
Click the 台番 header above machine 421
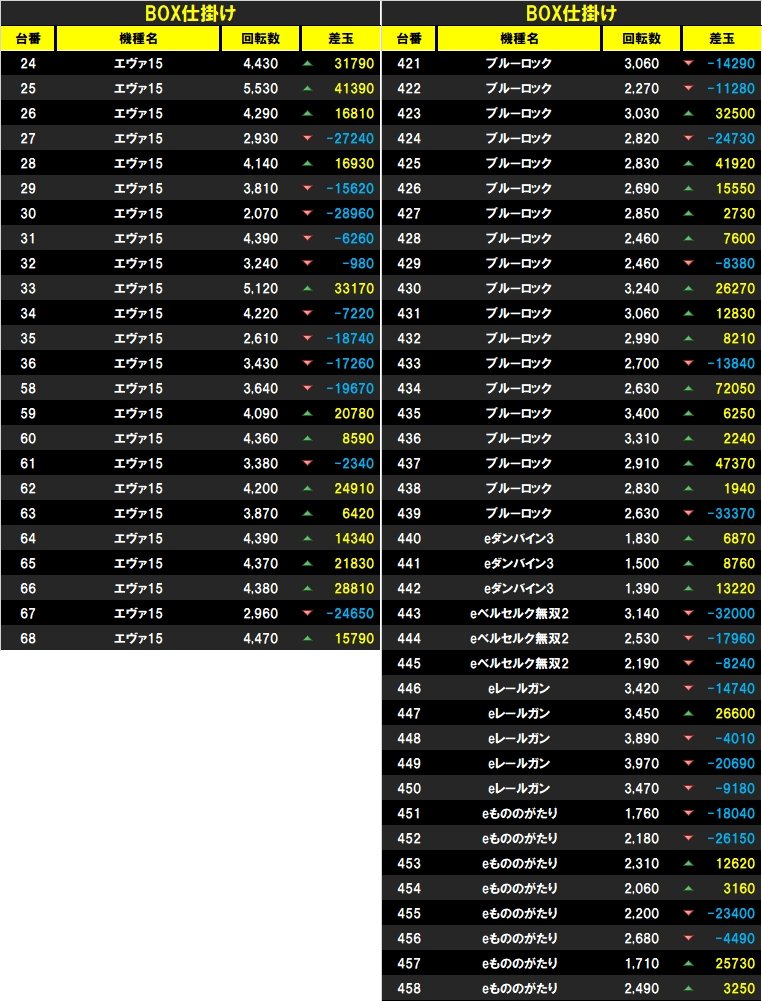pyautogui.click(x=409, y=39)
